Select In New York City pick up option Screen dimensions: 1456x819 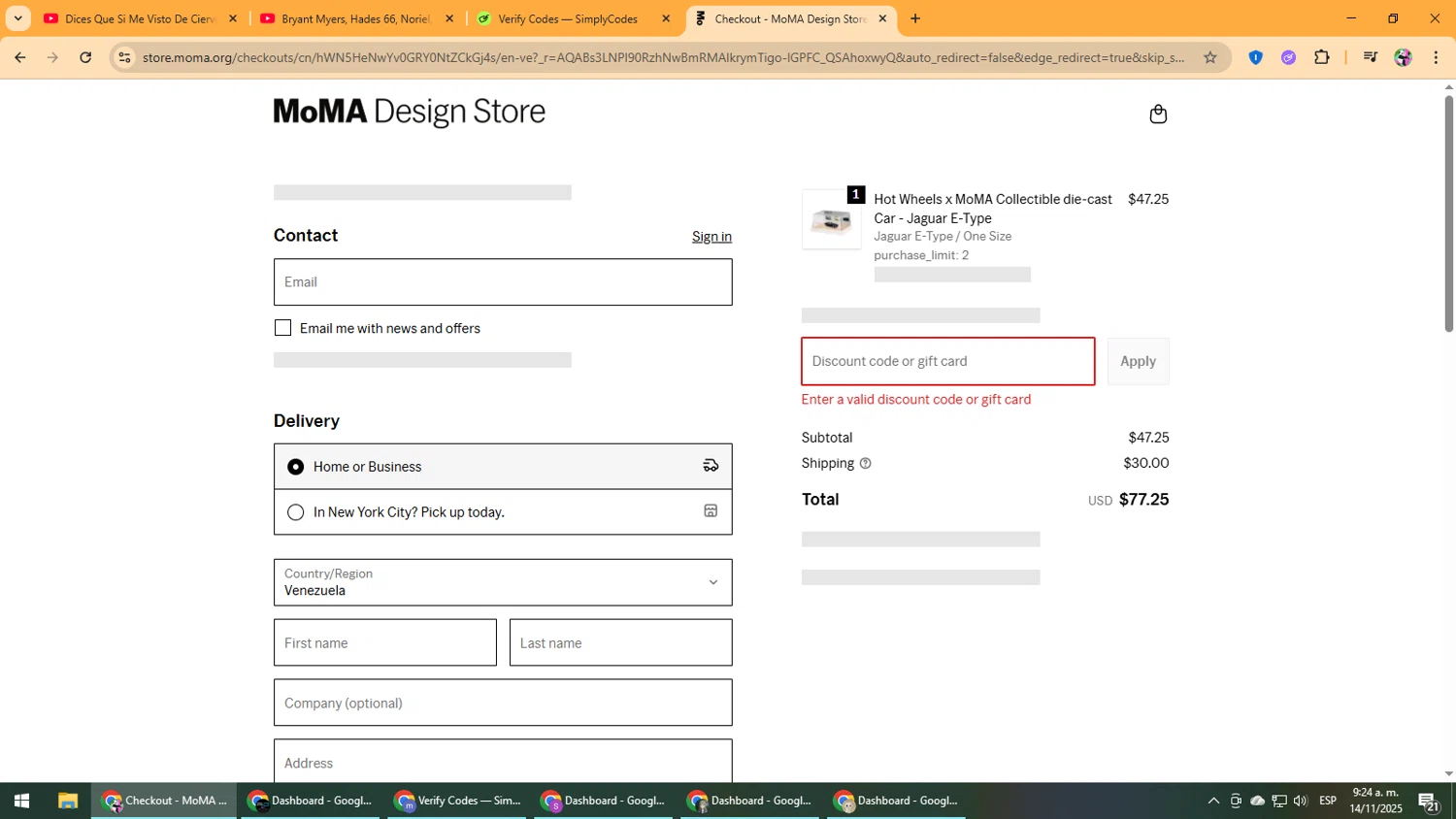click(503, 512)
